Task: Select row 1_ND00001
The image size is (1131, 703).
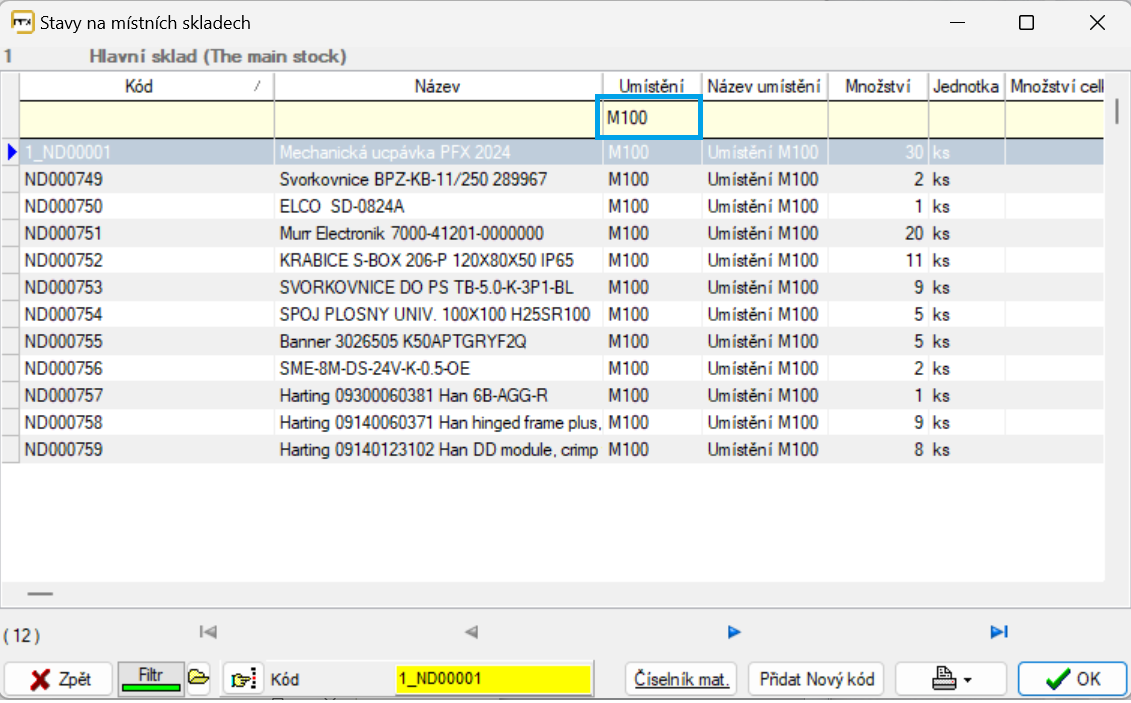Action: pos(561,152)
